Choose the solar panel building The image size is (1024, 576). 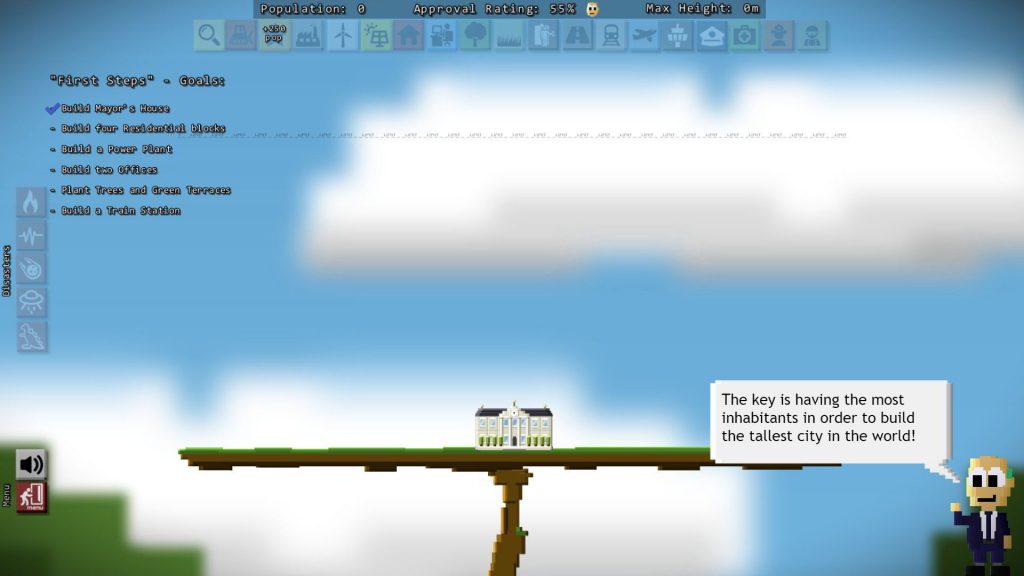pos(376,36)
